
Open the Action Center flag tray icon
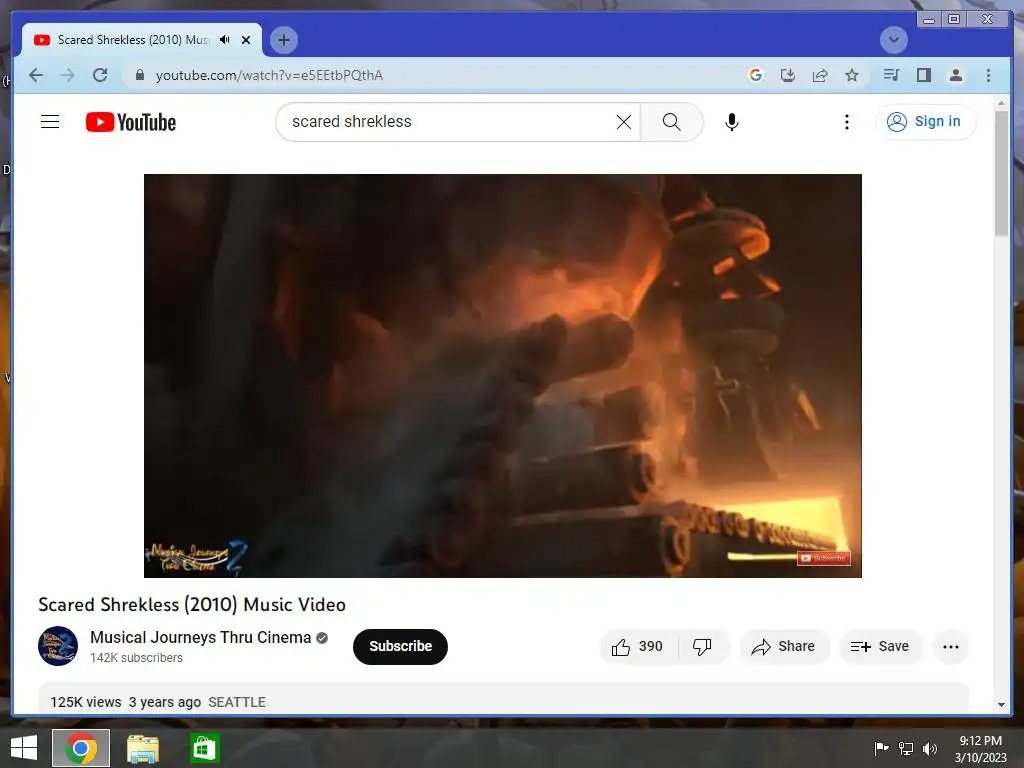(881, 748)
